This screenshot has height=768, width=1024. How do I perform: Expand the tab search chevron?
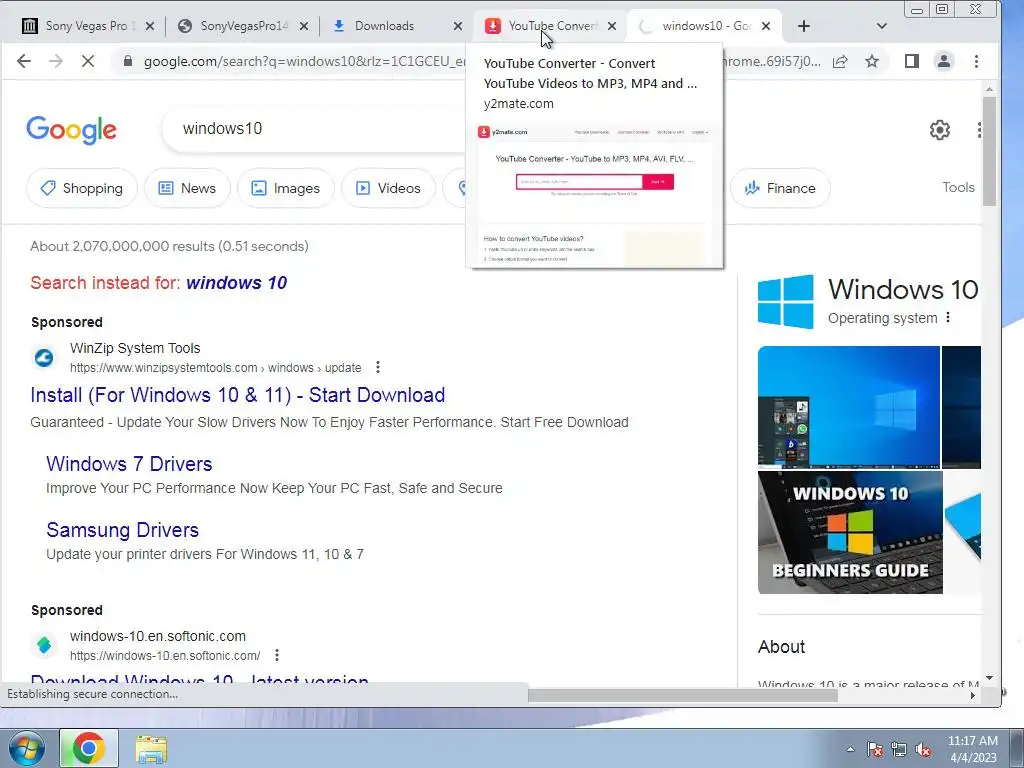point(882,26)
